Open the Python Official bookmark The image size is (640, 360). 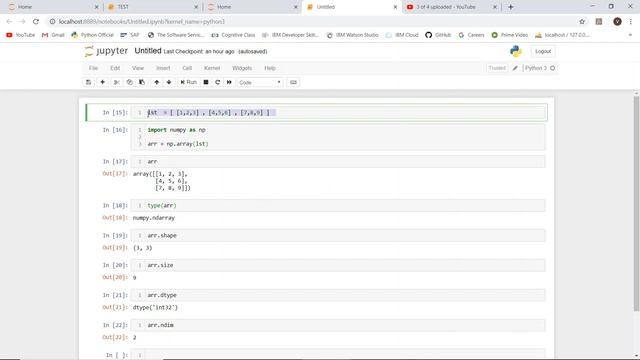tap(92, 35)
